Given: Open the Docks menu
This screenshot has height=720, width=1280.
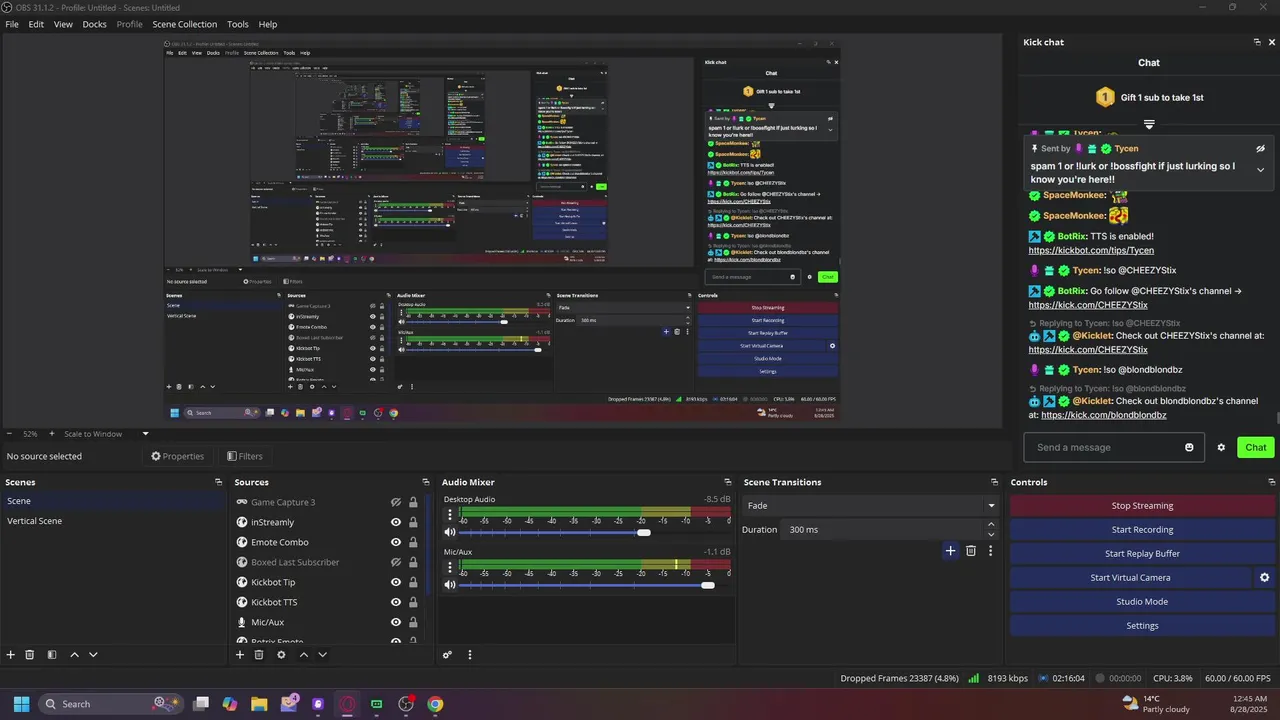Looking at the screenshot, I should (x=94, y=24).
